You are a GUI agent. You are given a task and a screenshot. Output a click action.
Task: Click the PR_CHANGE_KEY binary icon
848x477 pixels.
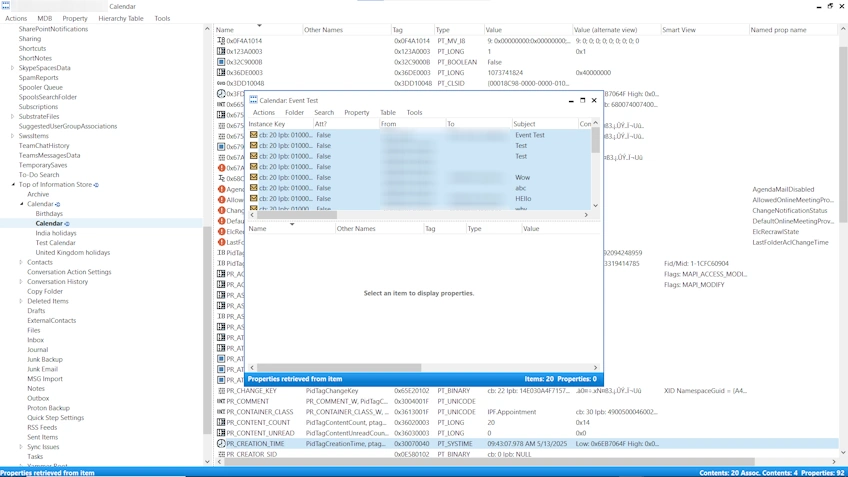221,390
